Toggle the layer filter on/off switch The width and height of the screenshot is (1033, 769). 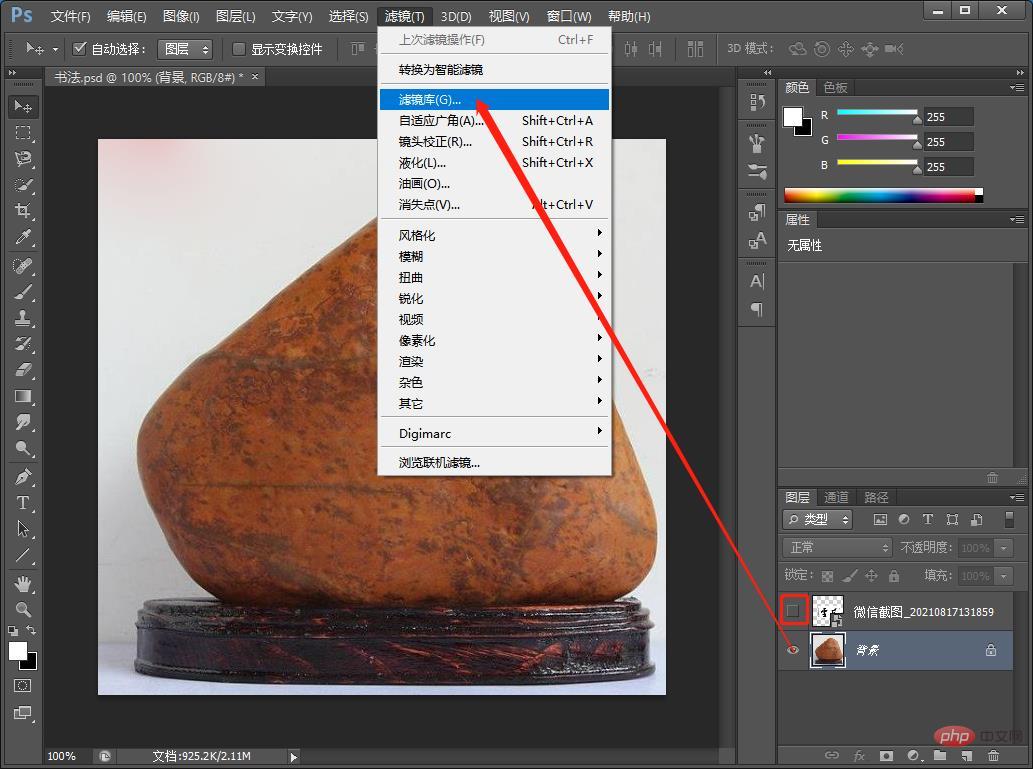point(1009,519)
